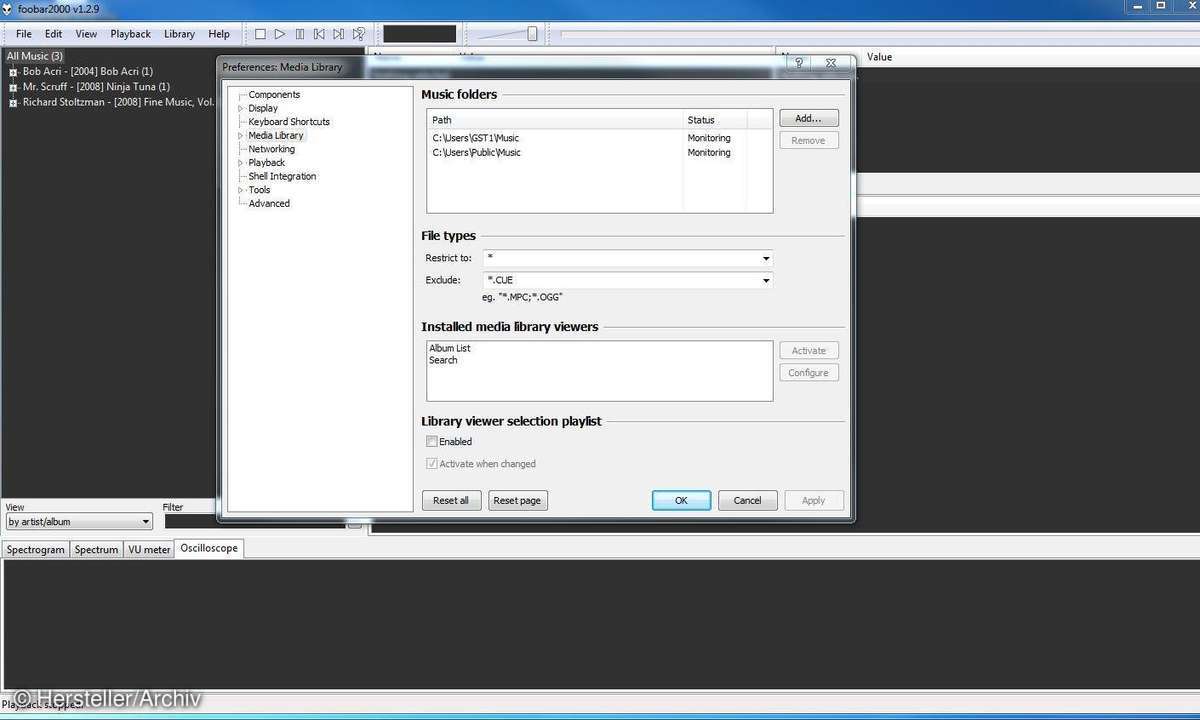Viewport: 1200px width, 720px height.
Task: Select the Advanced preferences page
Action: pyautogui.click(x=269, y=203)
